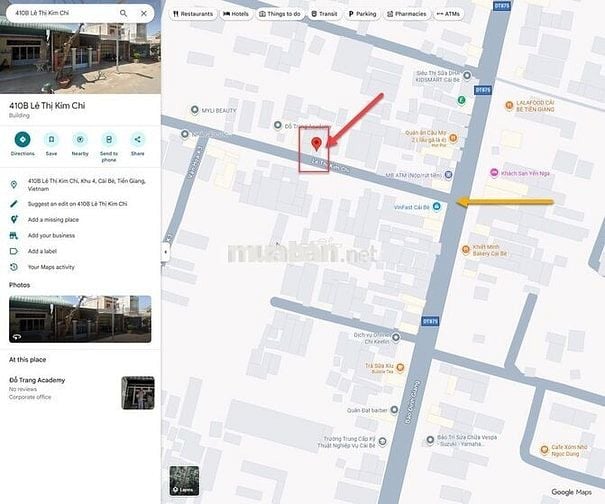The width and height of the screenshot is (605, 504).
Task: Click Add a missing place
Action: [x=53, y=219]
